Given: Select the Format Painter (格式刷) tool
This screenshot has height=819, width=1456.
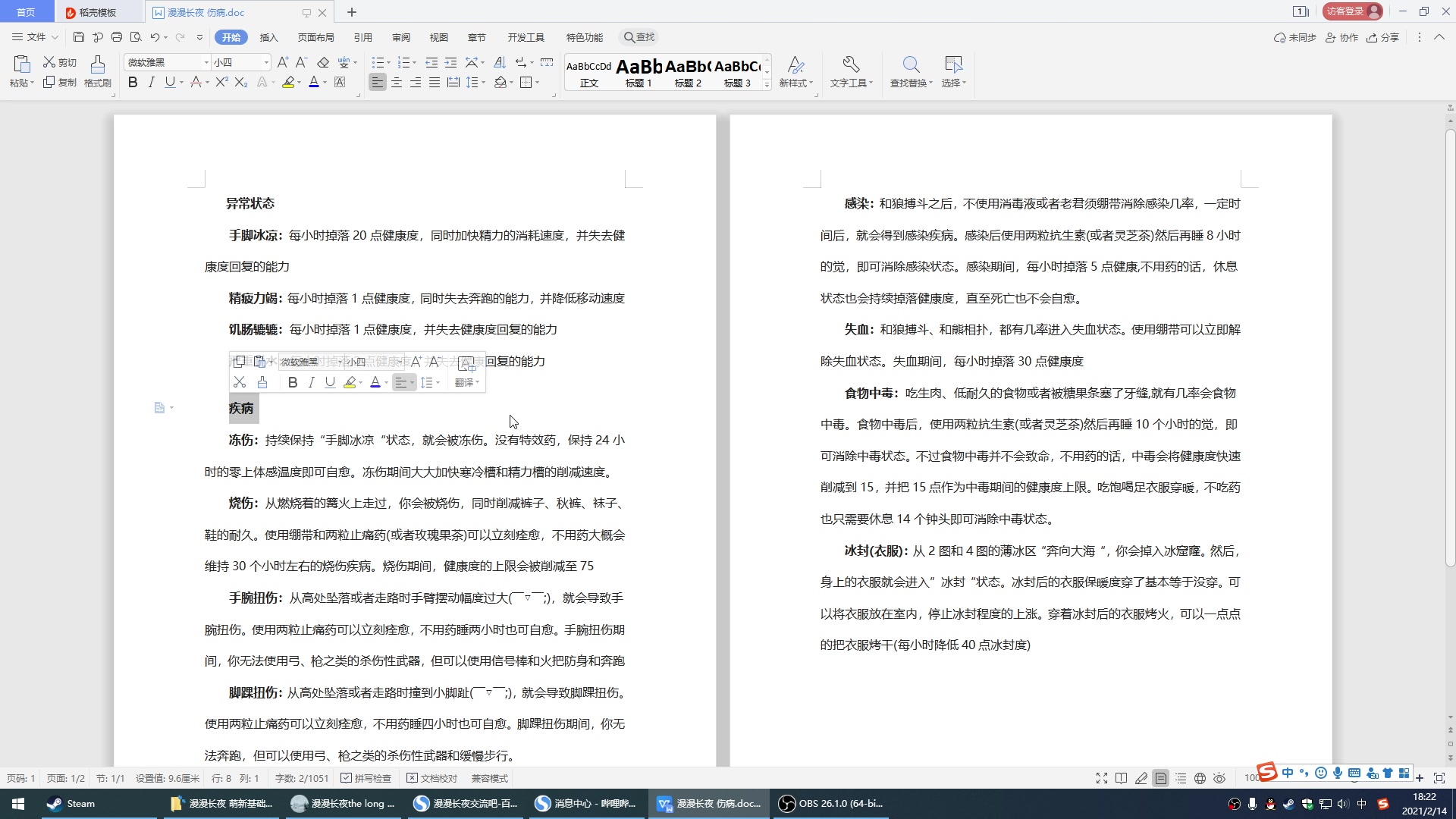Looking at the screenshot, I should pyautogui.click(x=98, y=72).
